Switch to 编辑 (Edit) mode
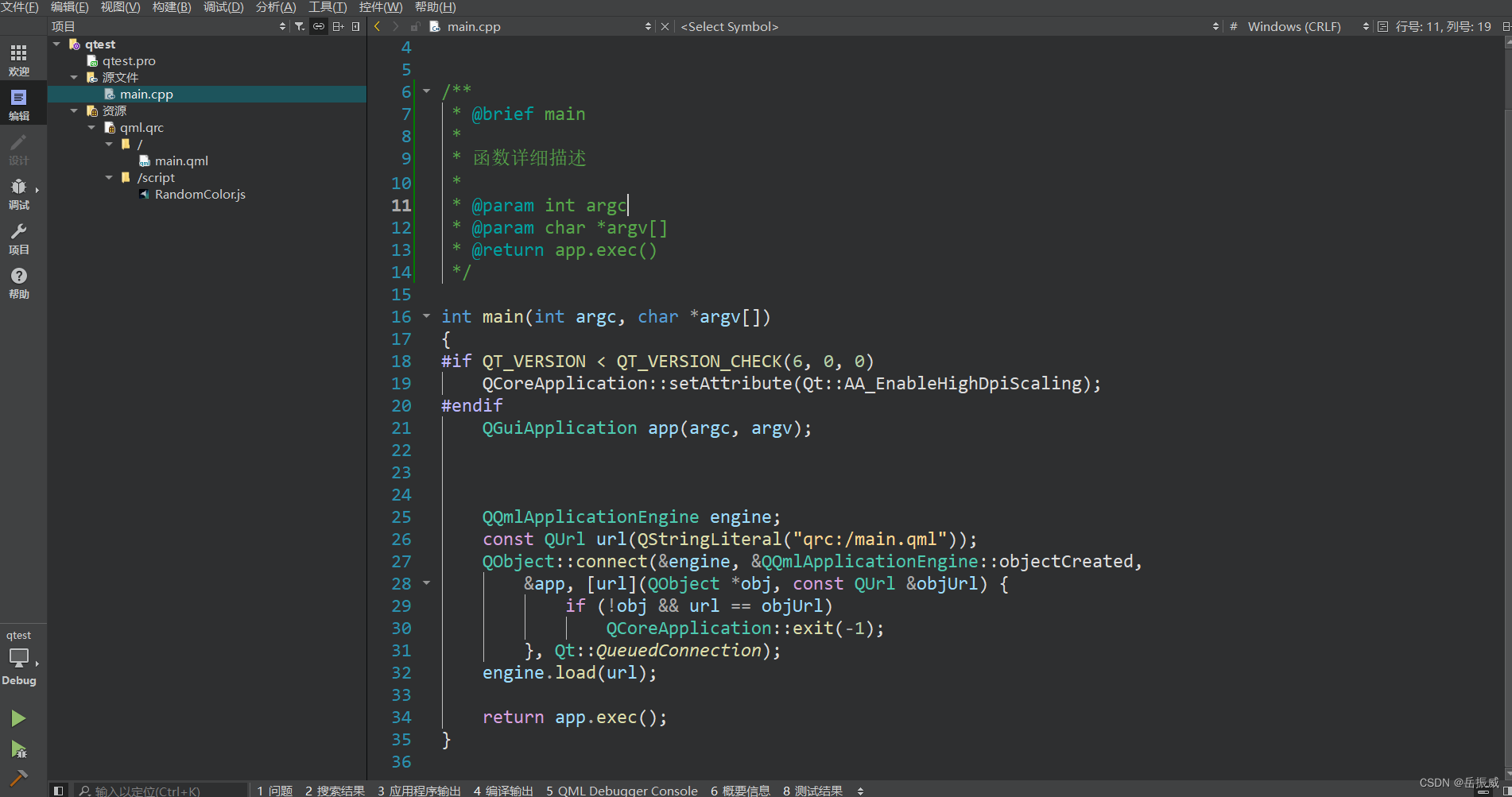1512x797 pixels. point(19,104)
